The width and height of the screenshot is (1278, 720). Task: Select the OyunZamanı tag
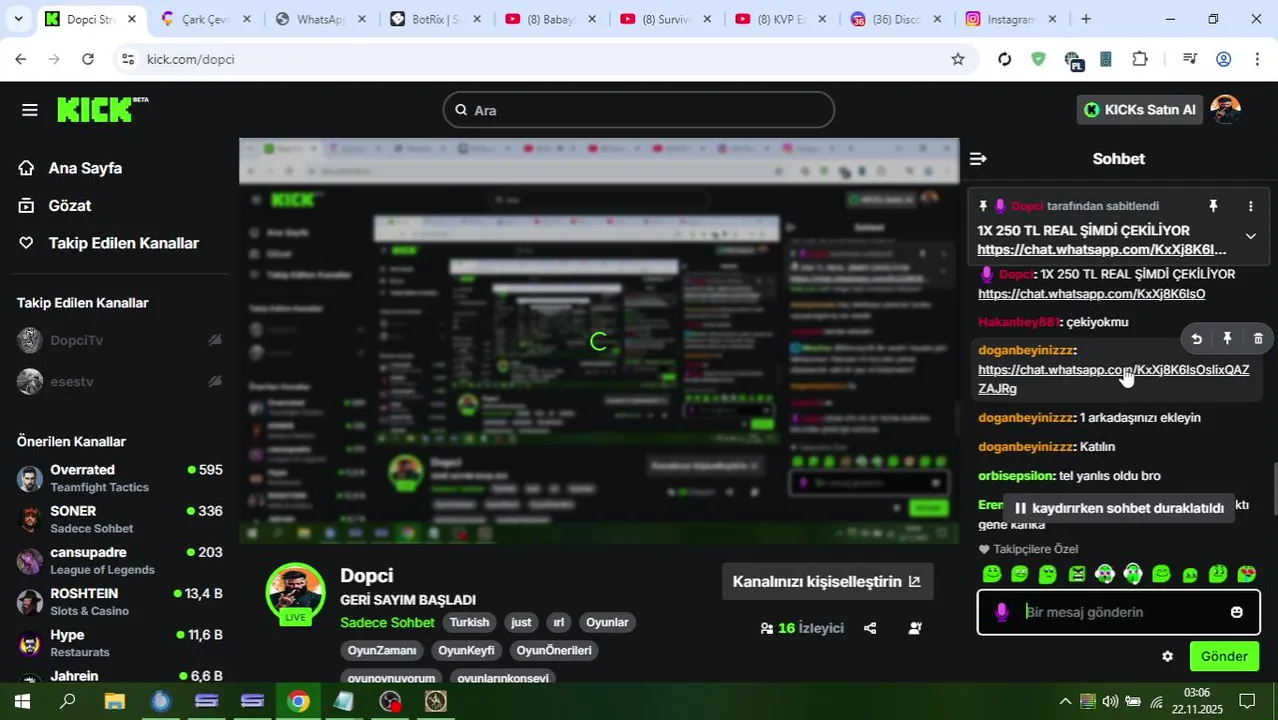tap(382, 650)
